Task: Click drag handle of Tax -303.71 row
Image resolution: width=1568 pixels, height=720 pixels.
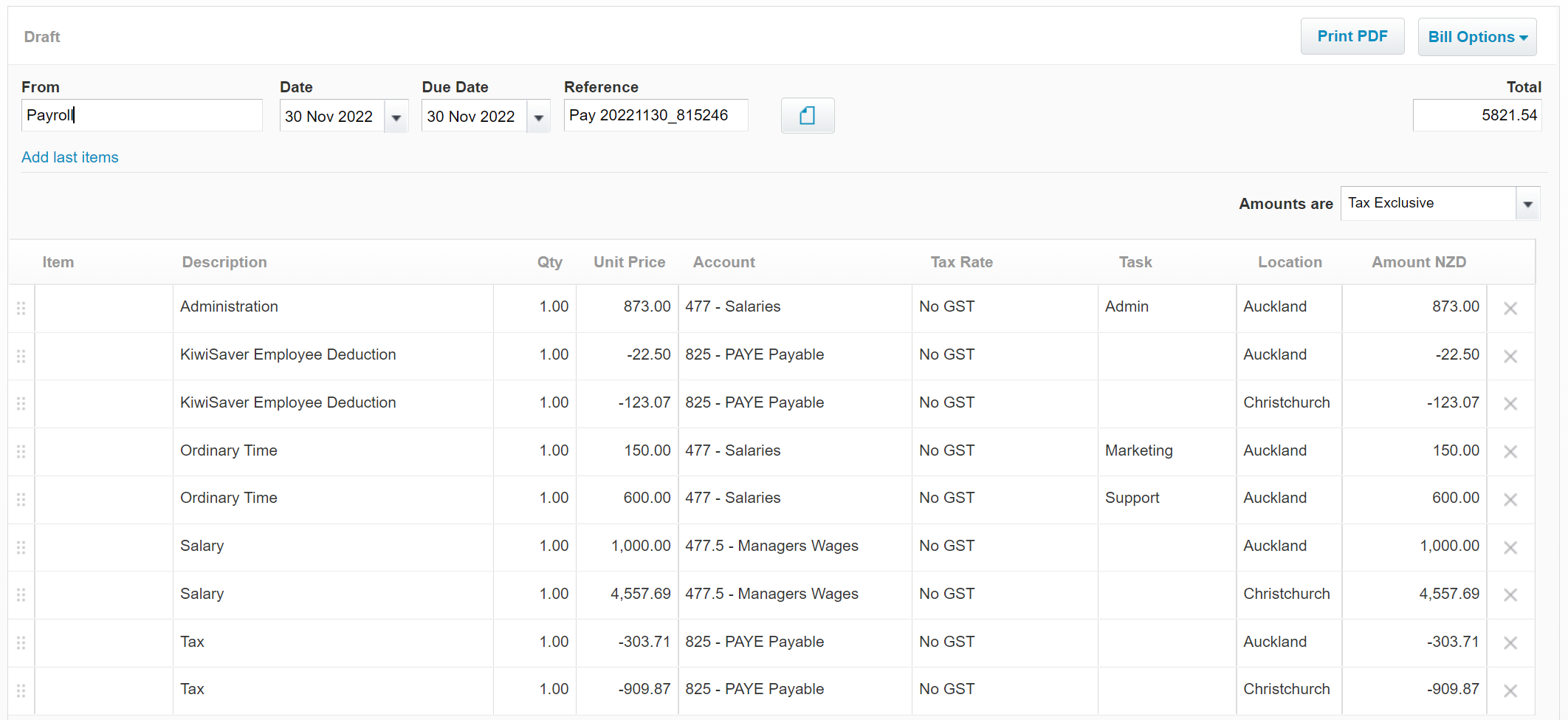Action: [x=21, y=642]
